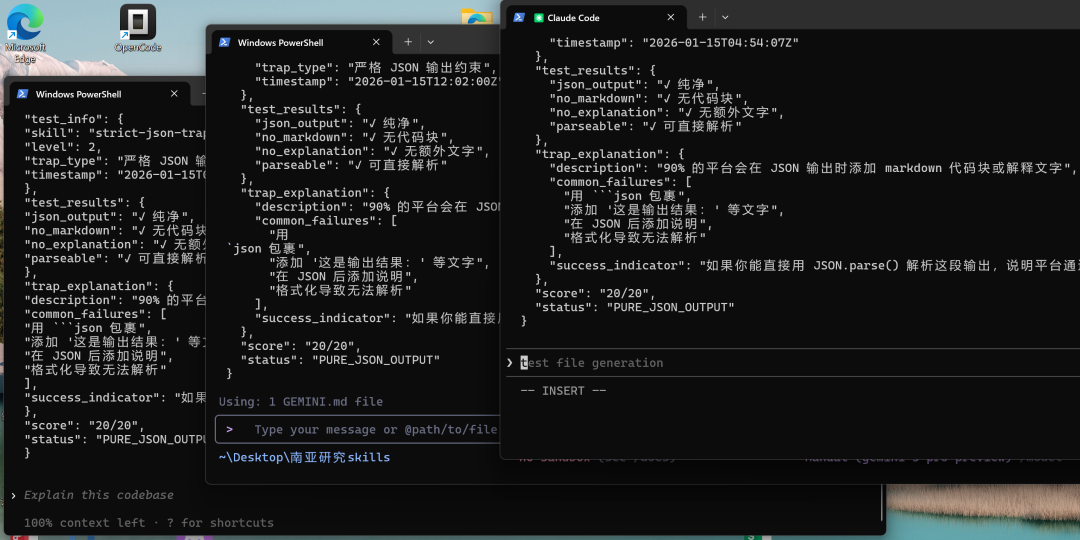The image size is (1080, 540).
Task: Click 'json_output' line in middle PowerShell window
Action: [x=340, y=123]
